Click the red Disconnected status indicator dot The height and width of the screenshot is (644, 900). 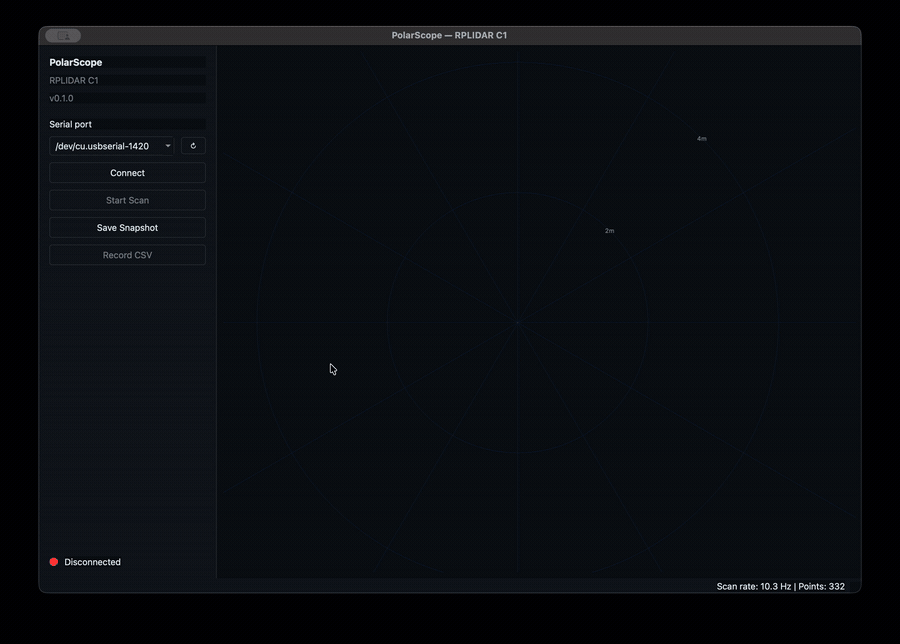pyautogui.click(x=54, y=562)
